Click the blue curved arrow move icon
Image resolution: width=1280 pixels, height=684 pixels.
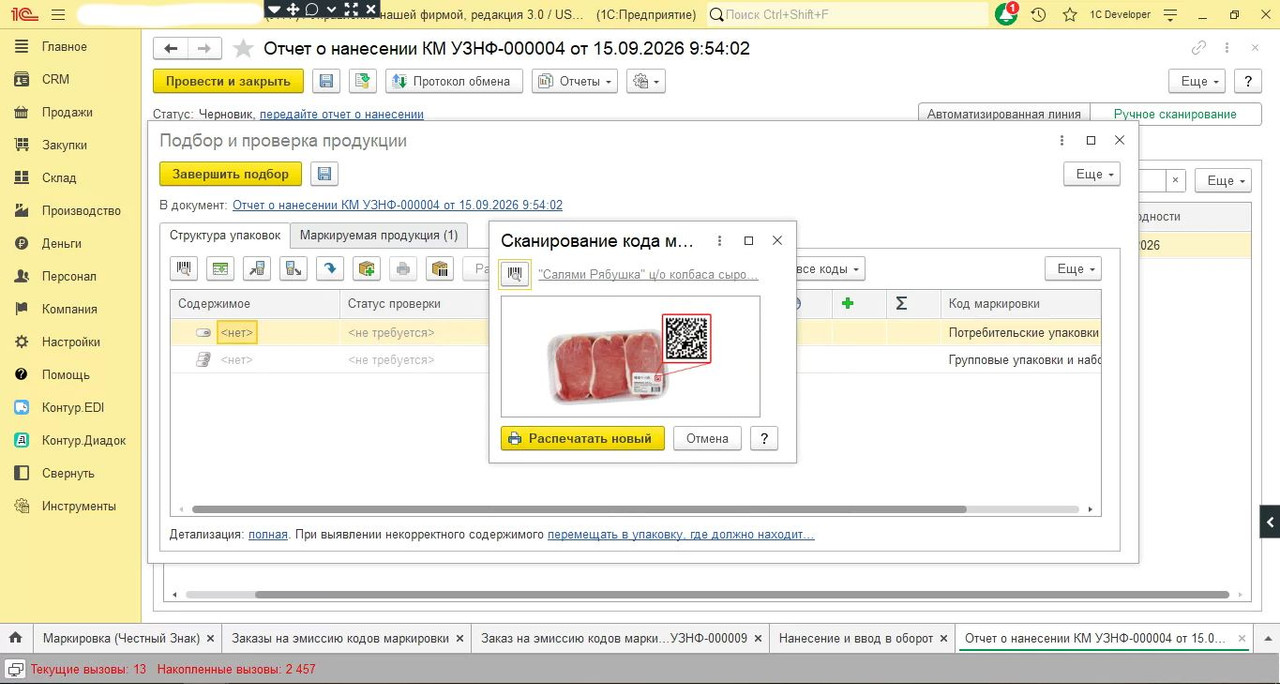[330, 268]
